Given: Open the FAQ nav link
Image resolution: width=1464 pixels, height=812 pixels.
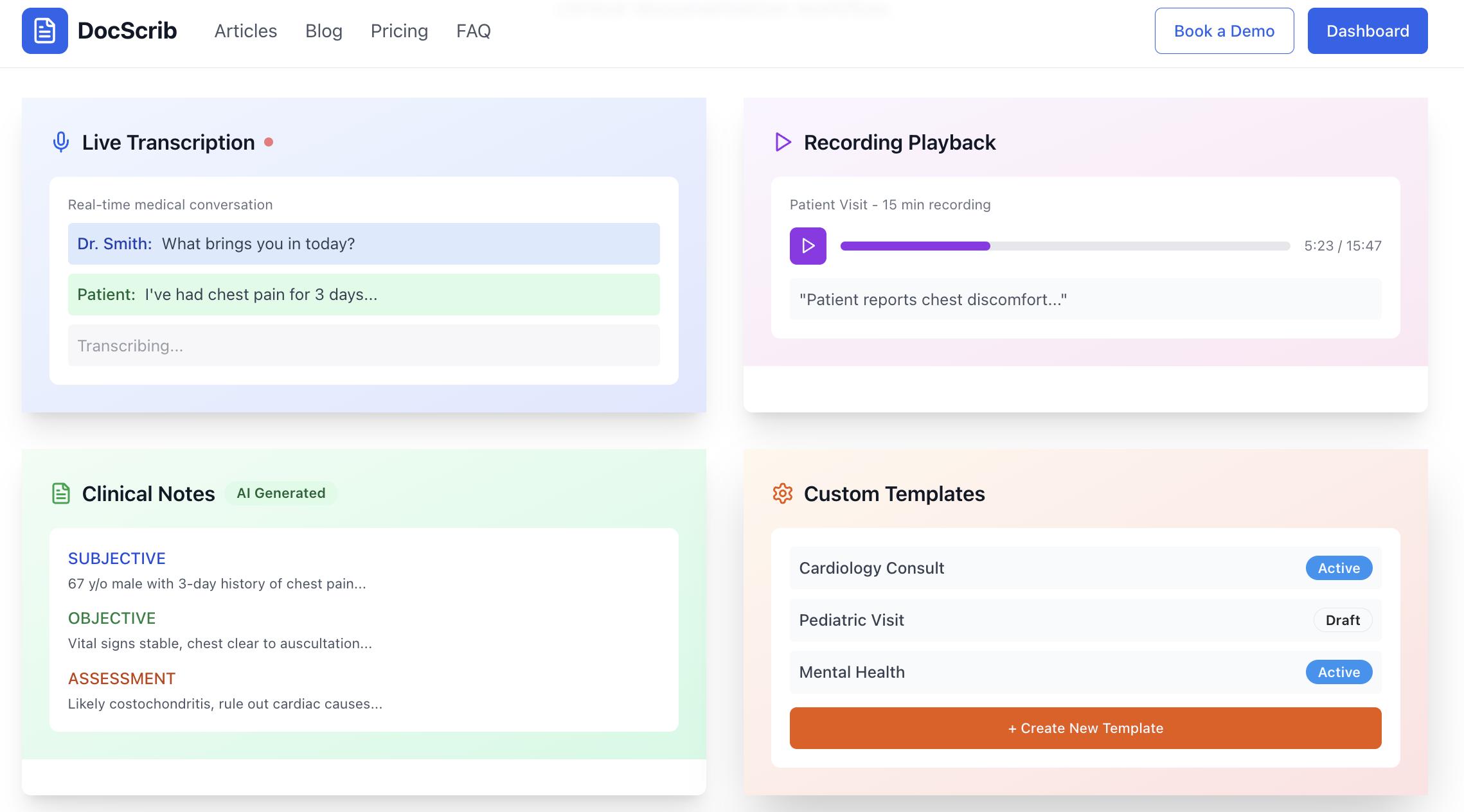Looking at the screenshot, I should click(x=473, y=31).
